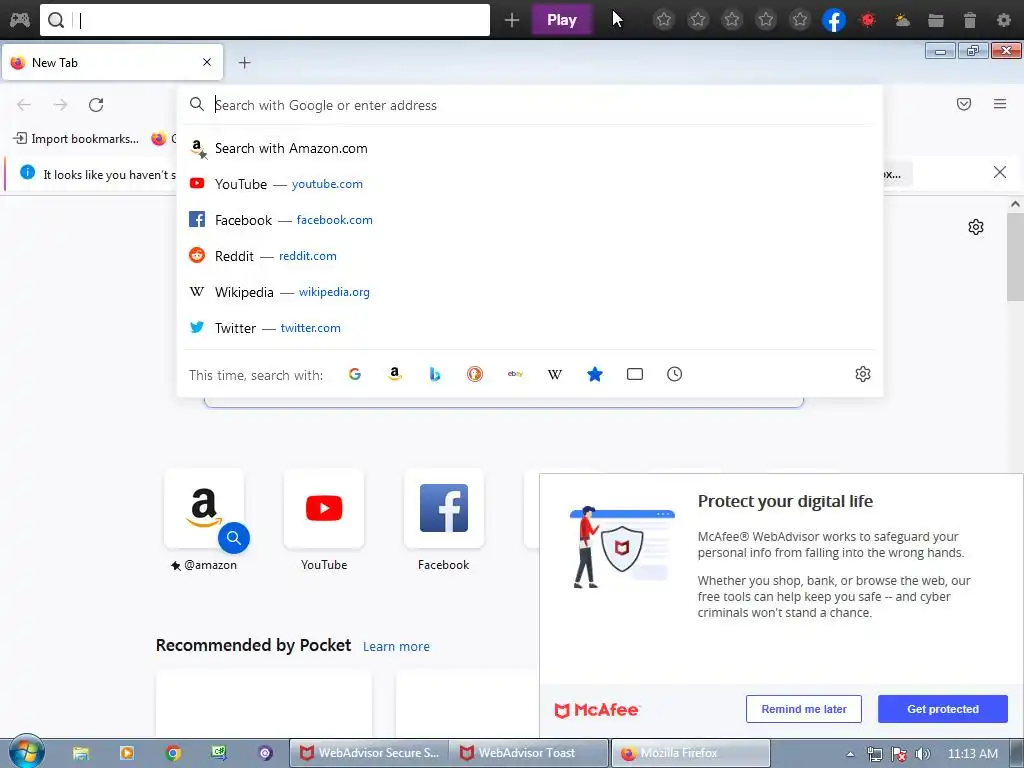Focus the top toolbar search box

click(264, 20)
